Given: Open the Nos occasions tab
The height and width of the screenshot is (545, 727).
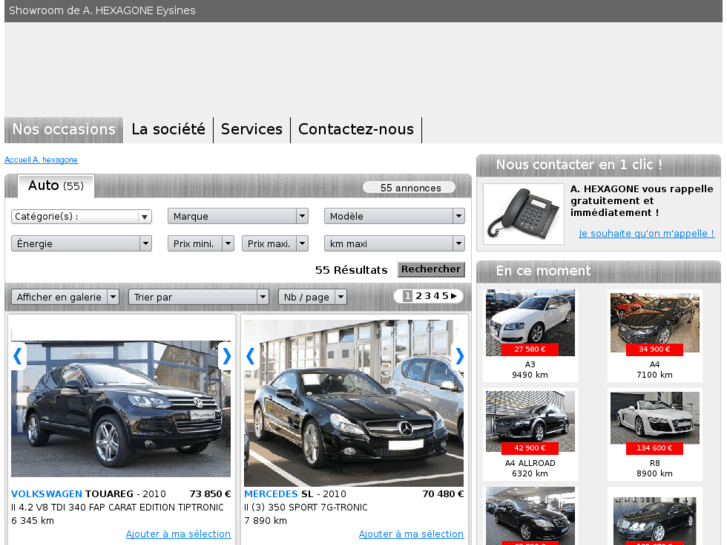Looking at the screenshot, I should click(64, 129).
